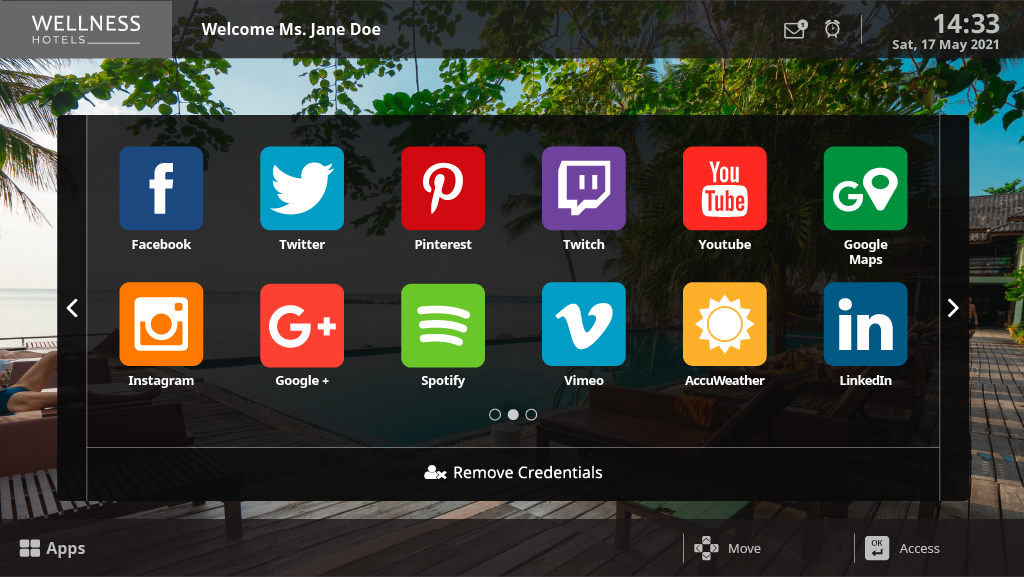Select the third page indicator dot
Screen dimensions: 1024x577
point(531,414)
